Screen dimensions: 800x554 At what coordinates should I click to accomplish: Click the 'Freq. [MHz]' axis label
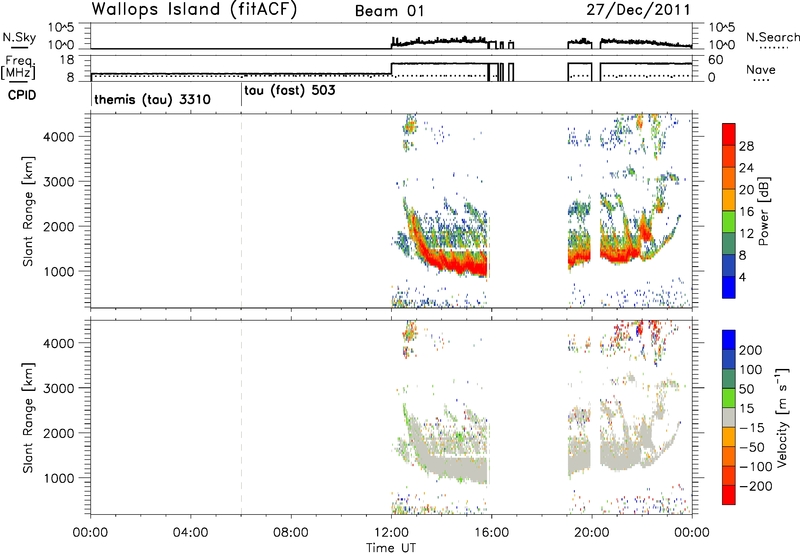18,67
